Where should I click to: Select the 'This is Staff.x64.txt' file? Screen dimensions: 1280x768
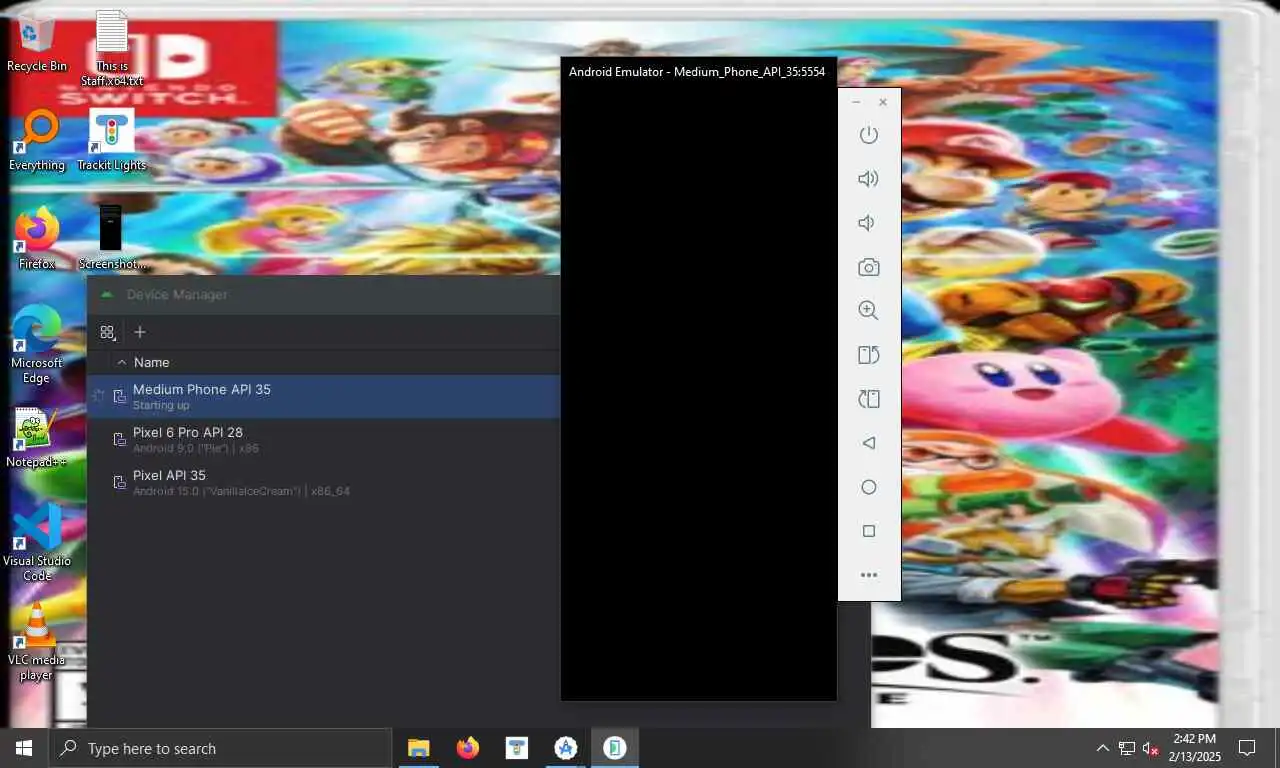click(x=112, y=48)
